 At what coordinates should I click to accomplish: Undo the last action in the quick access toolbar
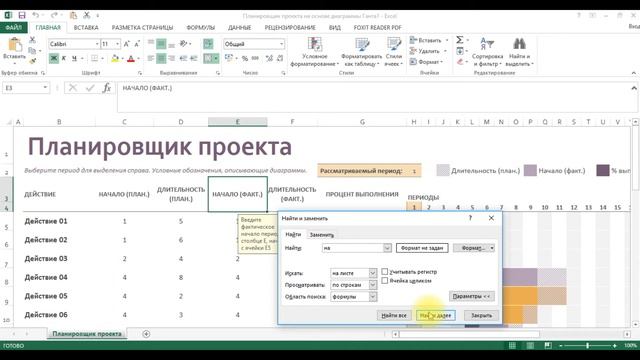(x=36, y=16)
